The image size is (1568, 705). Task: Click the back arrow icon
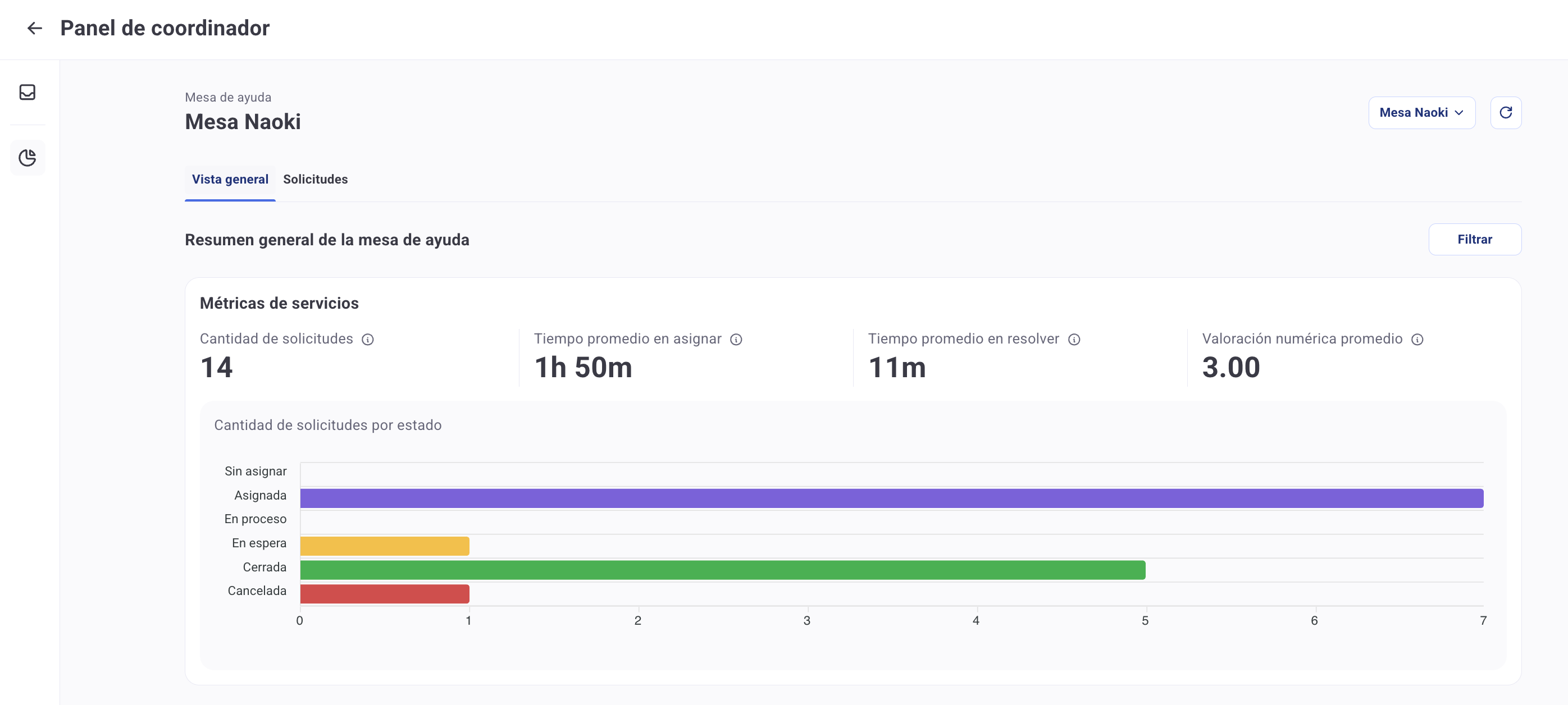pos(35,28)
